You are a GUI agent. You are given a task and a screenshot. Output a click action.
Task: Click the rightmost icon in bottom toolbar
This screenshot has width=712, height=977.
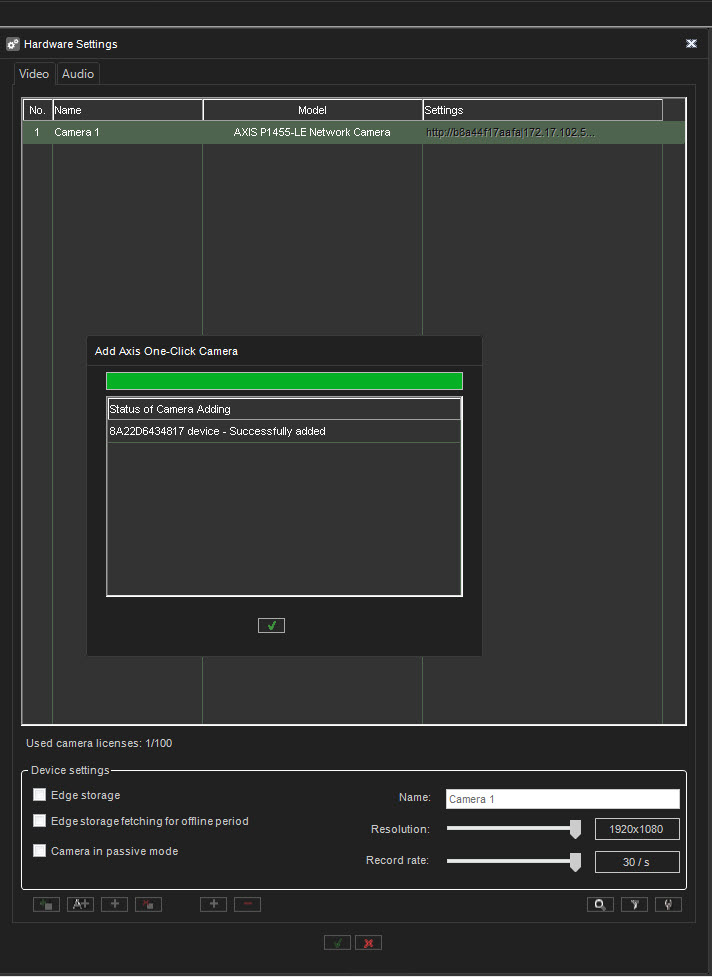click(x=668, y=904)
